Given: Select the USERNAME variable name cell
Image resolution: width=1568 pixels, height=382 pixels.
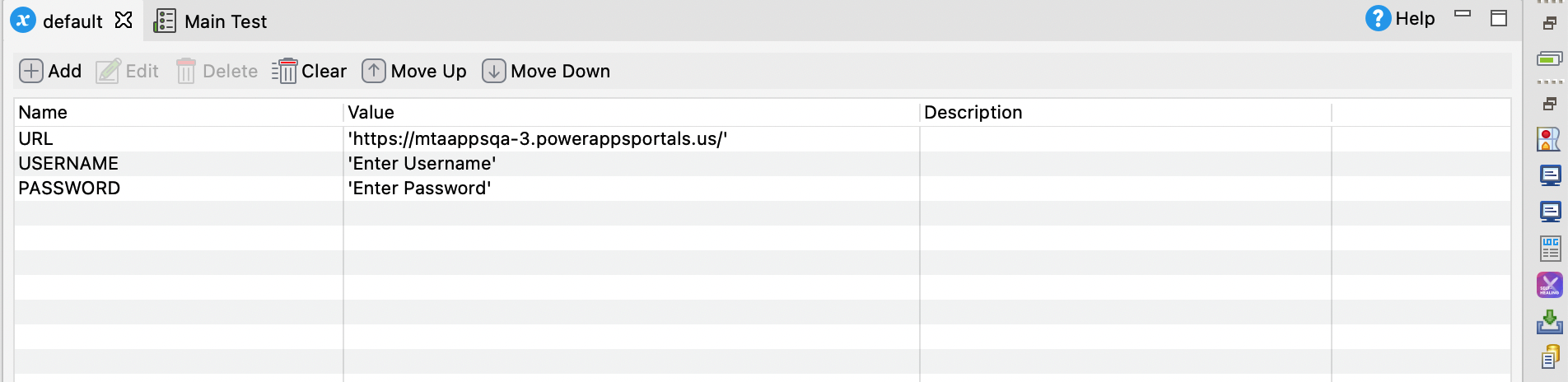Looking at the screenshot, I should click(x=69, y=163).
